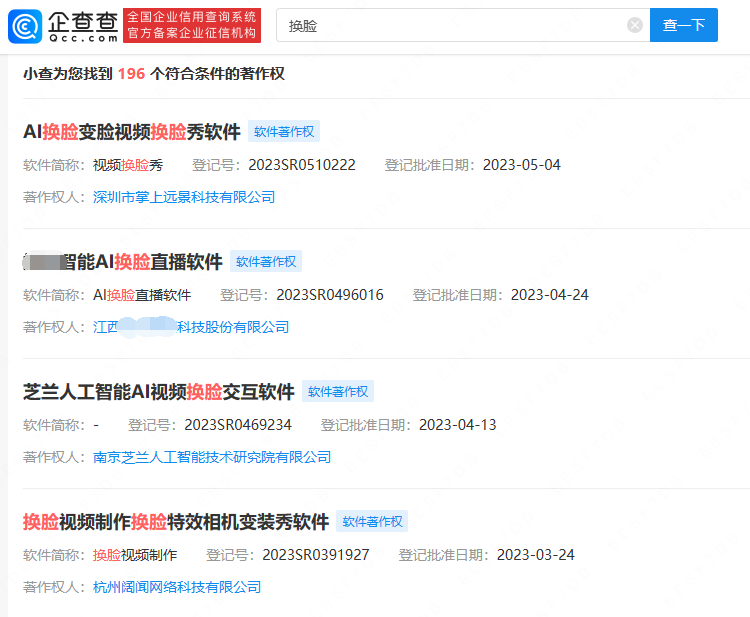Screen dimensions: 750x617
Task: Click the 企查查 Qcc.com logo
Action: pos(62,25)
